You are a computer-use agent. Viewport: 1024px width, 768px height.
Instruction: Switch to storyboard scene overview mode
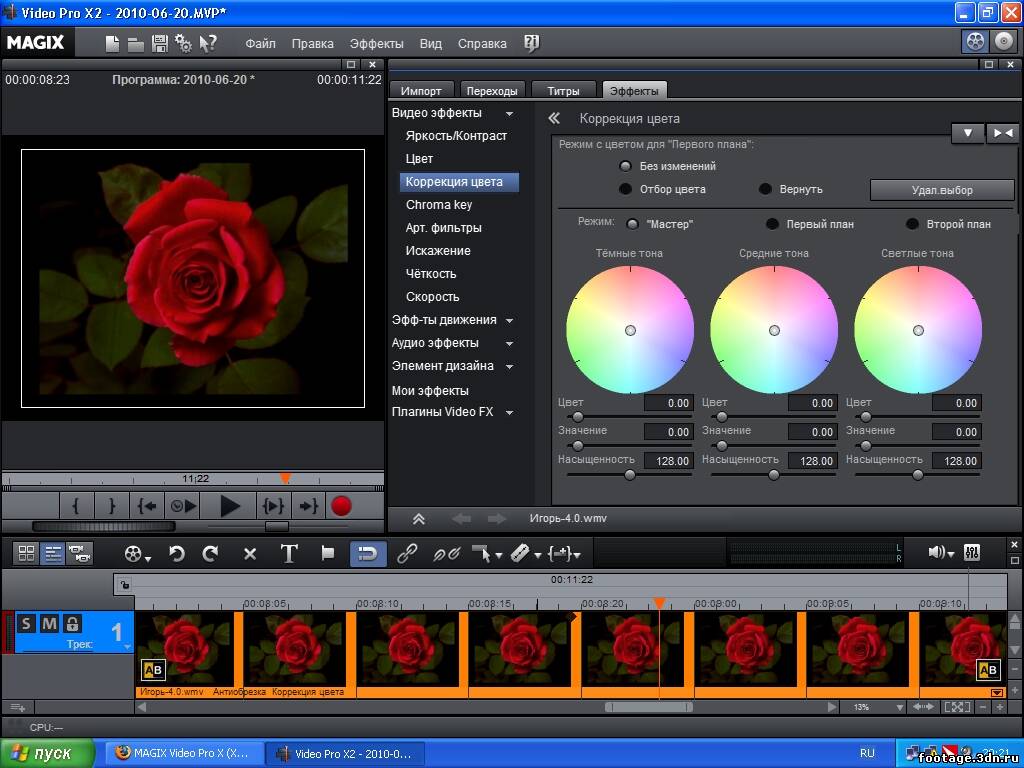(27, 554)
